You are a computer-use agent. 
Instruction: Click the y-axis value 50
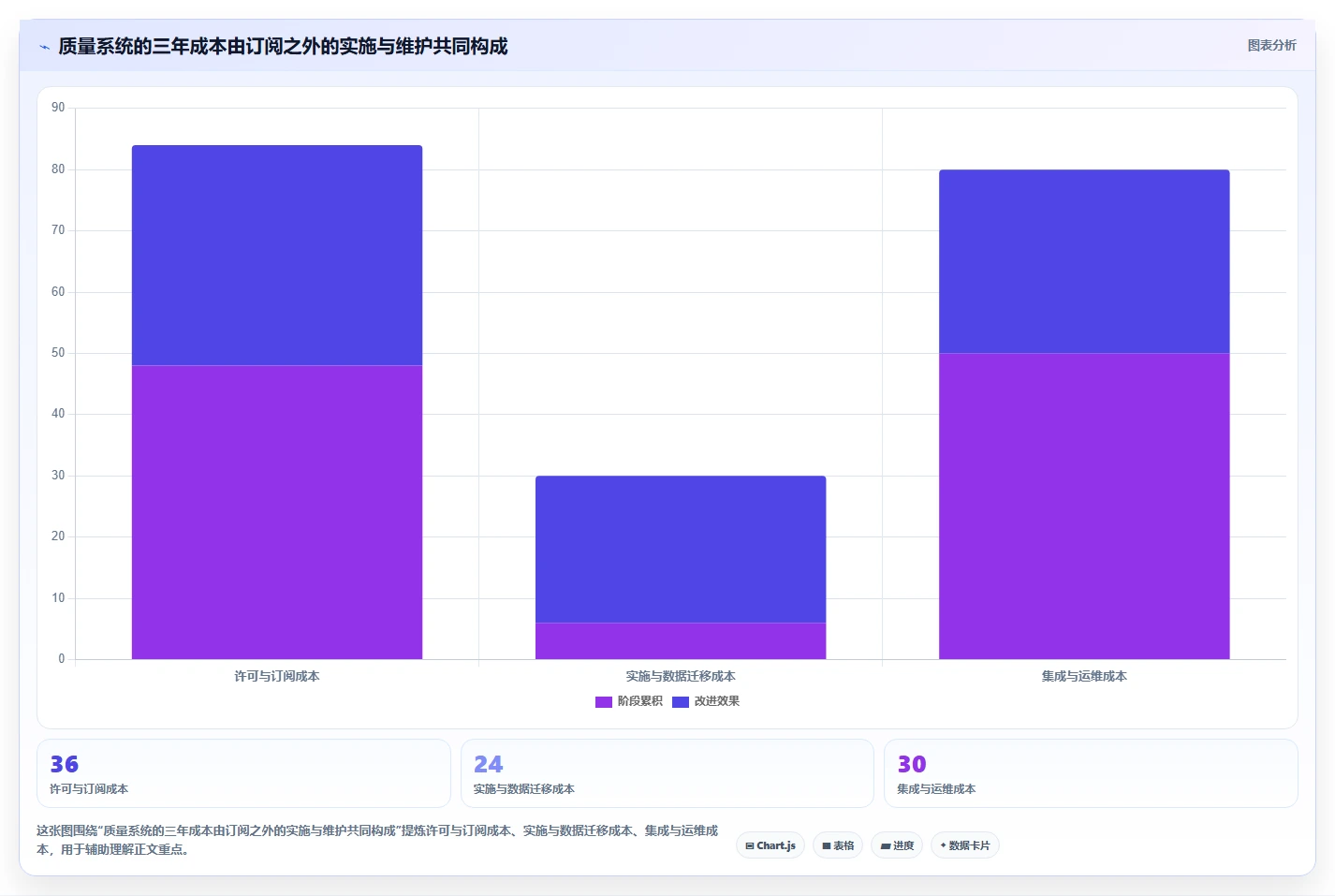(58, 353)
